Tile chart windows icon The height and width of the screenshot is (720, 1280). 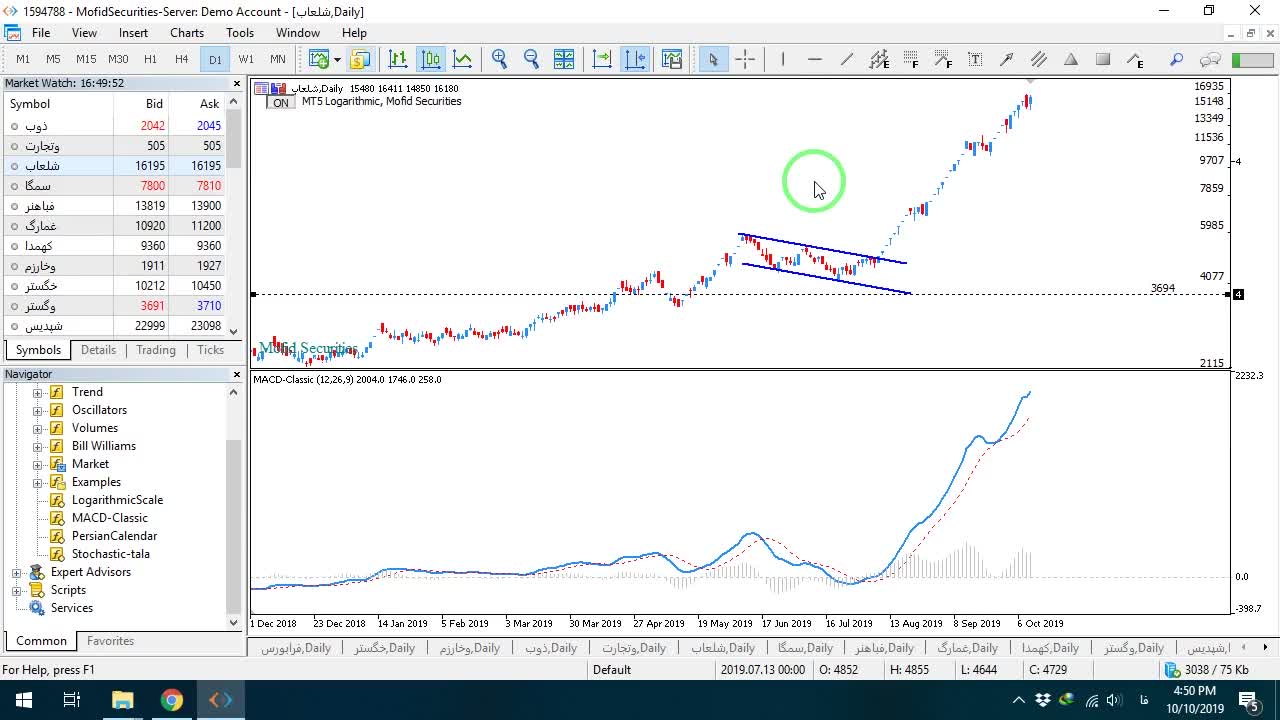pyautogui.click(x=564, y=59)
